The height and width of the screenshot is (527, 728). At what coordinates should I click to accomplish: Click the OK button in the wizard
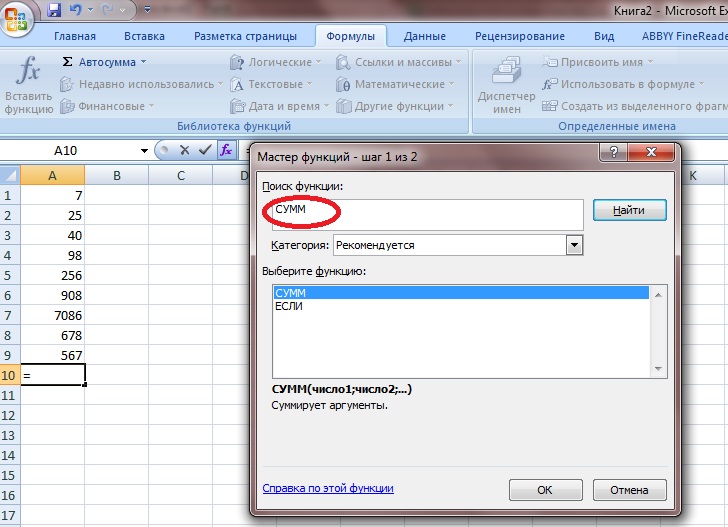[545, 490]
